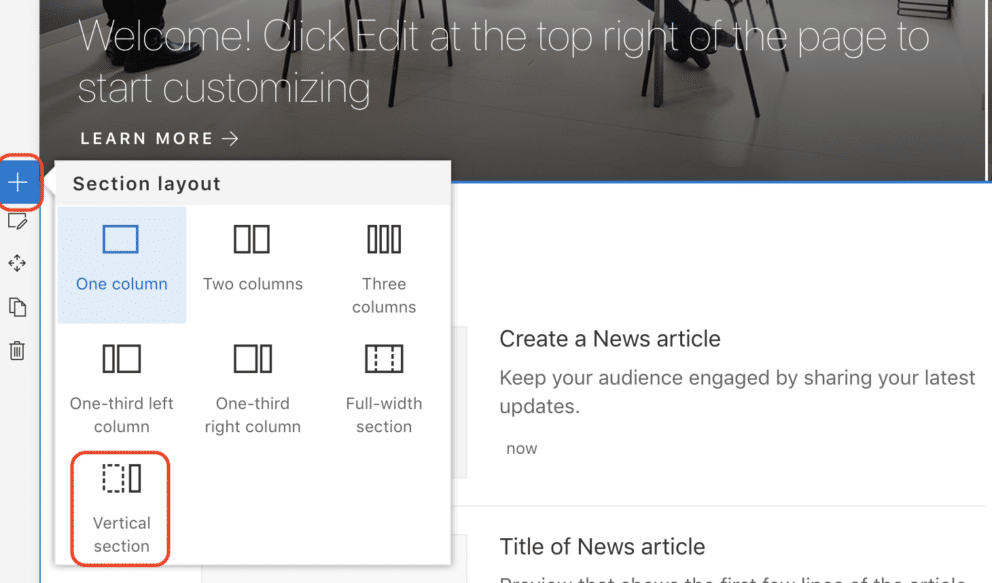Open the Edit section pencil icon
992x583 pixels.
(x=18, y=220)
